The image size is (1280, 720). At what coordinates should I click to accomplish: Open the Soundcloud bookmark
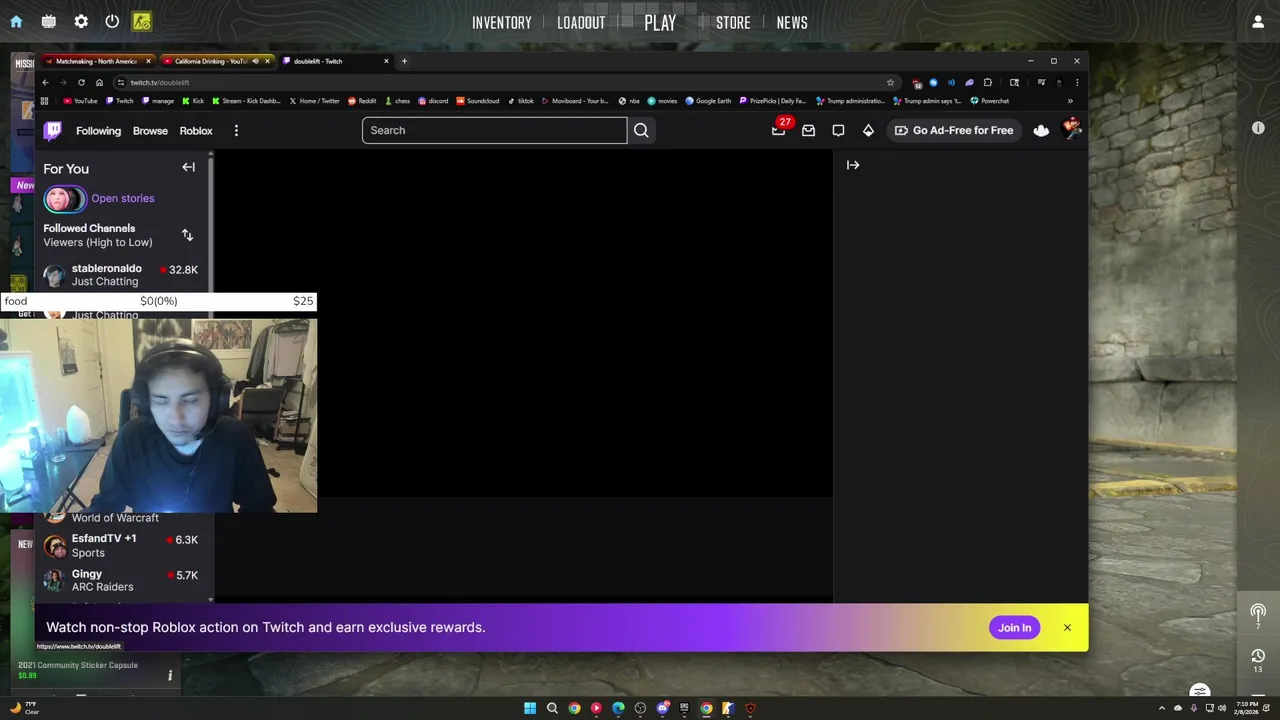[477, 101]
